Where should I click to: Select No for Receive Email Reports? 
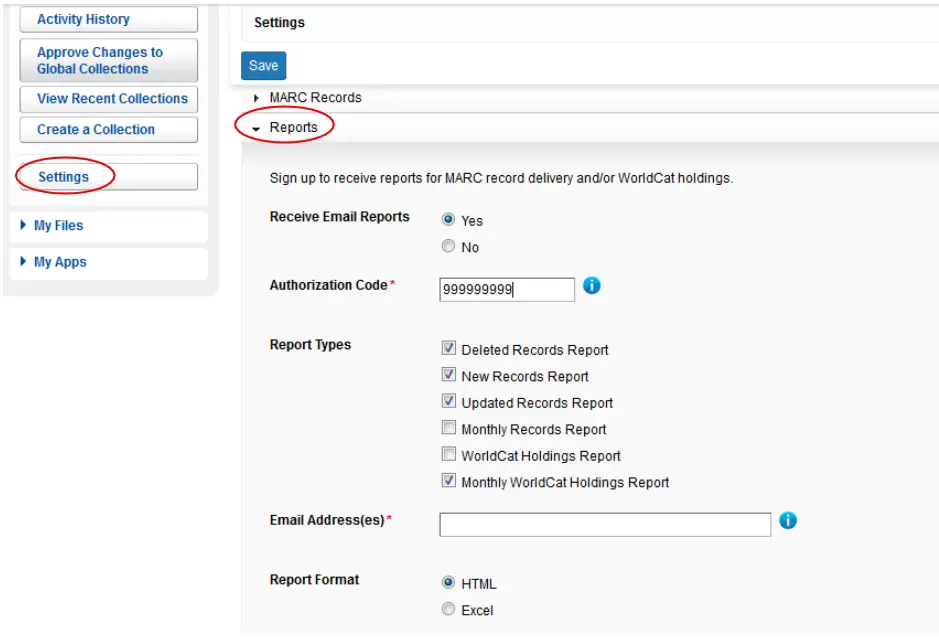[x=449, y=245]
